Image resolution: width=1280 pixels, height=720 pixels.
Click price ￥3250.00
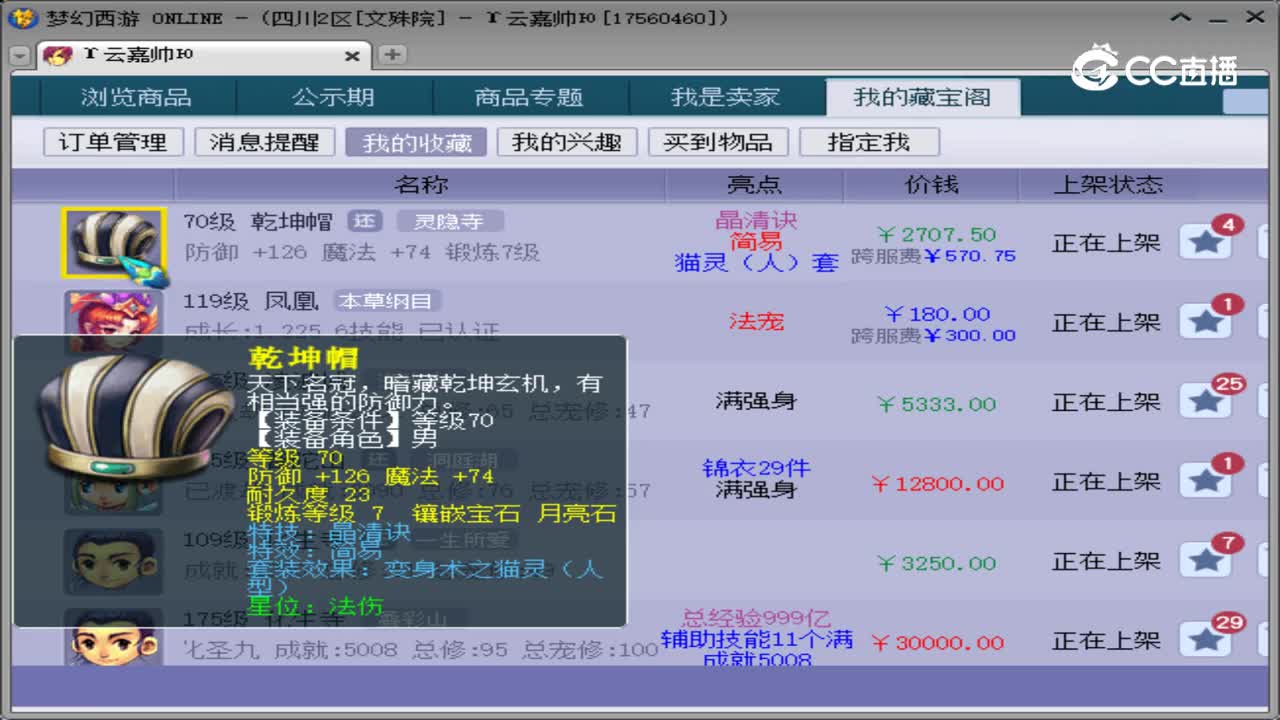click(936, 563)
